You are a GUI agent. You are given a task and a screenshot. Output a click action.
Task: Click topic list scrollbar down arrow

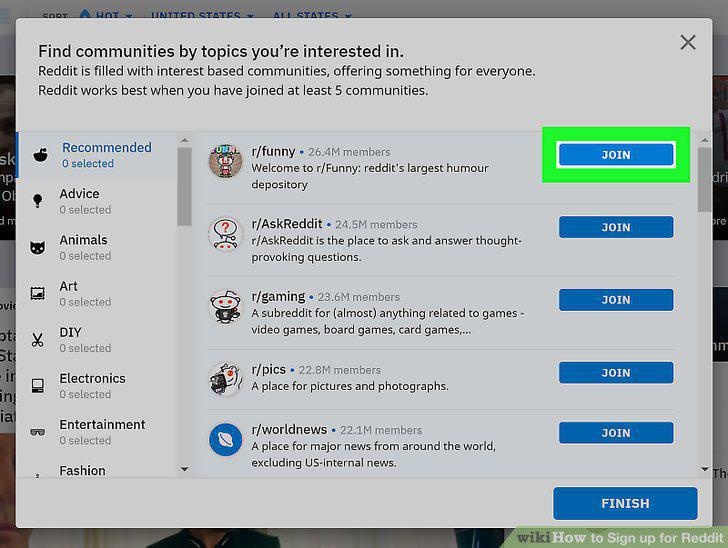[x=184, y=469]
